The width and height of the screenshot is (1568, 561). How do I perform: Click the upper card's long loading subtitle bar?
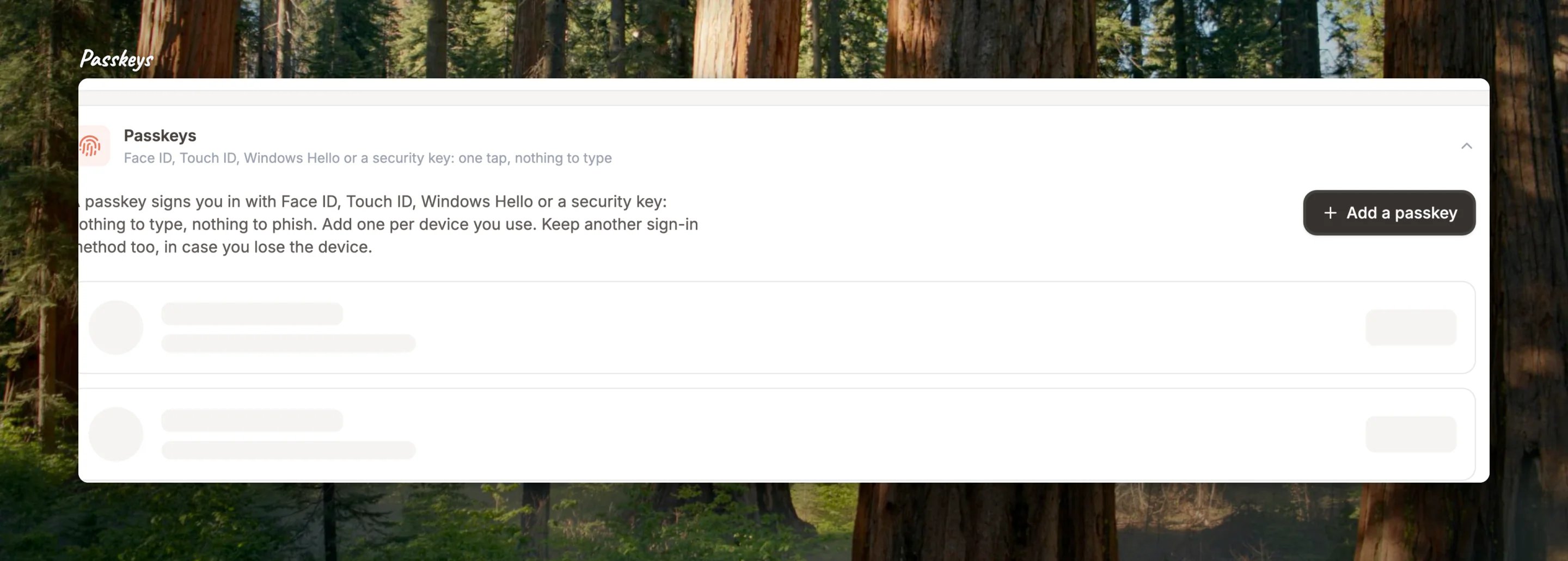(289, 343)
